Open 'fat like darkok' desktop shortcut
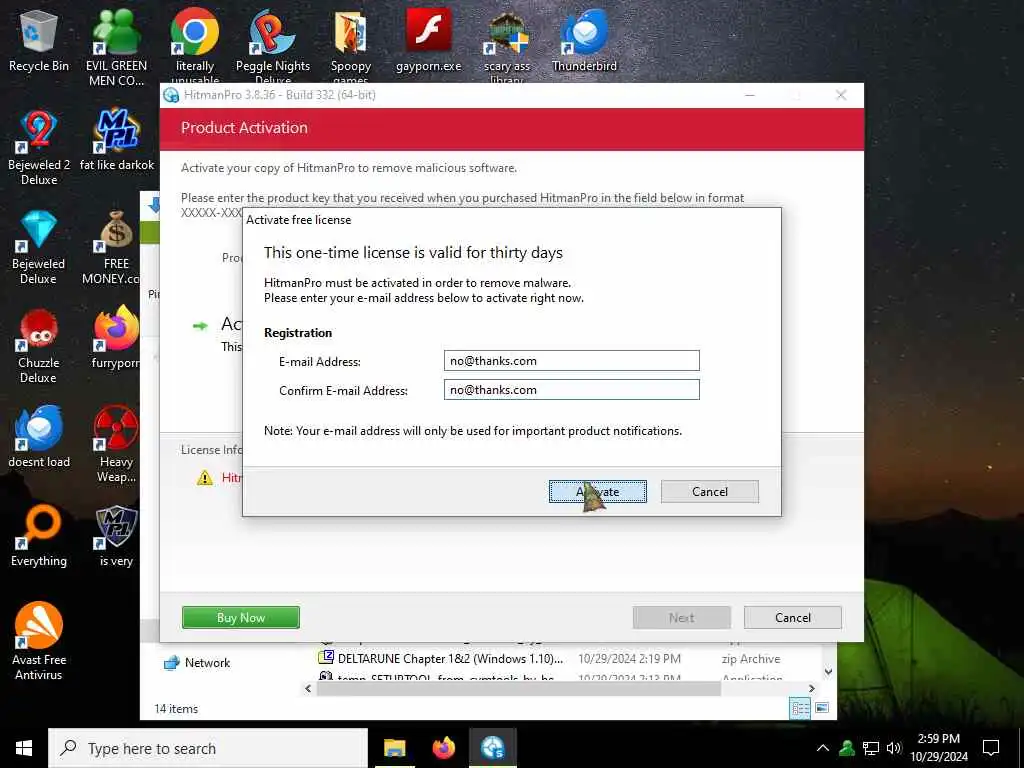The height and width of the screenshot is (768, 1024). 116,140
